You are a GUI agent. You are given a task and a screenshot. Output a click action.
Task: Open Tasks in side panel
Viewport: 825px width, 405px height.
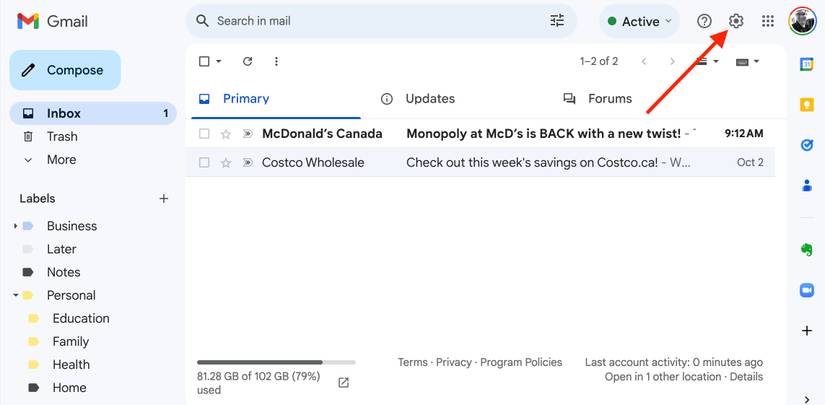(x=806, y=145)
